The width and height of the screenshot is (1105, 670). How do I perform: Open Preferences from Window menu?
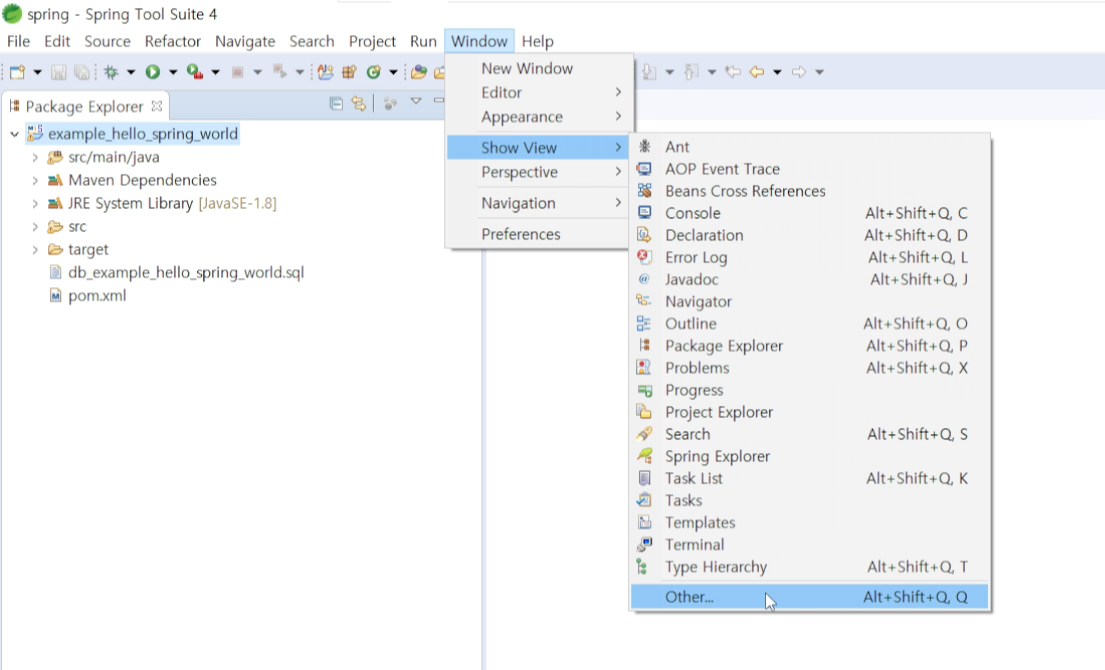tap(538, 234)
